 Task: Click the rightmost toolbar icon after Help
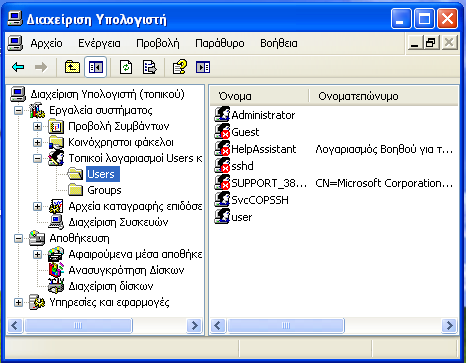point(203,67)
